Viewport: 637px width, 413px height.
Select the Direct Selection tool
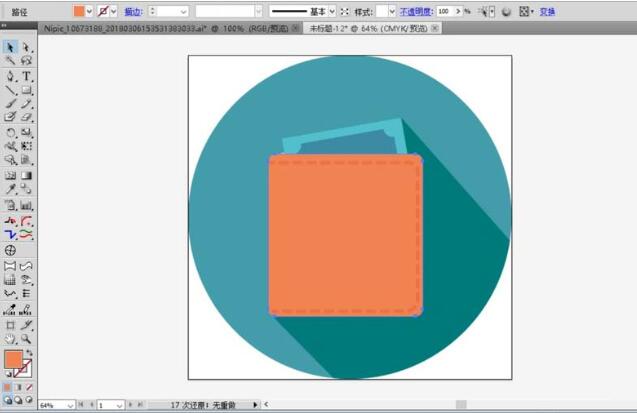(x=26, y=47)
